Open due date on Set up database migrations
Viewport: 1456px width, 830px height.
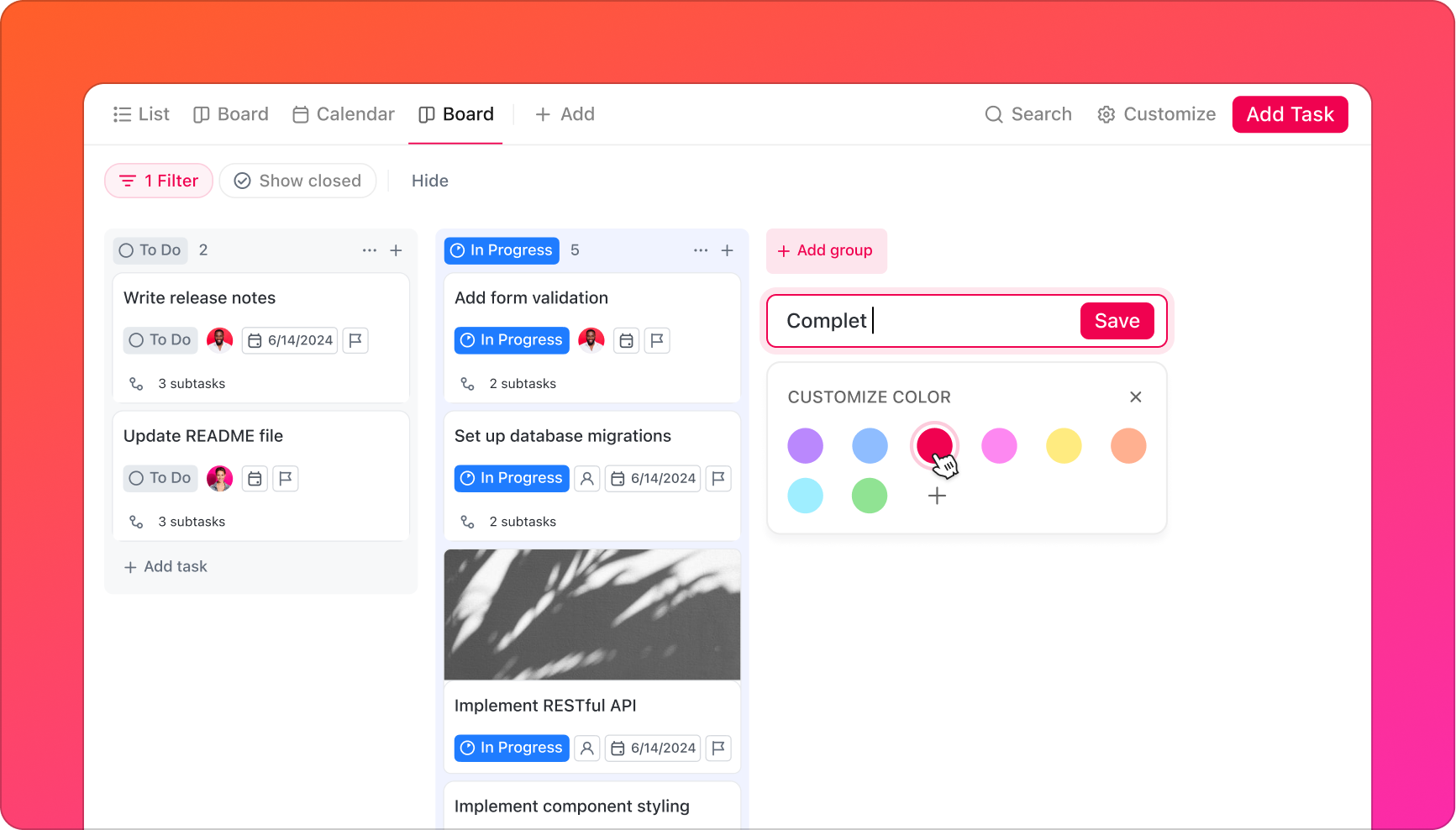point(653,478)
